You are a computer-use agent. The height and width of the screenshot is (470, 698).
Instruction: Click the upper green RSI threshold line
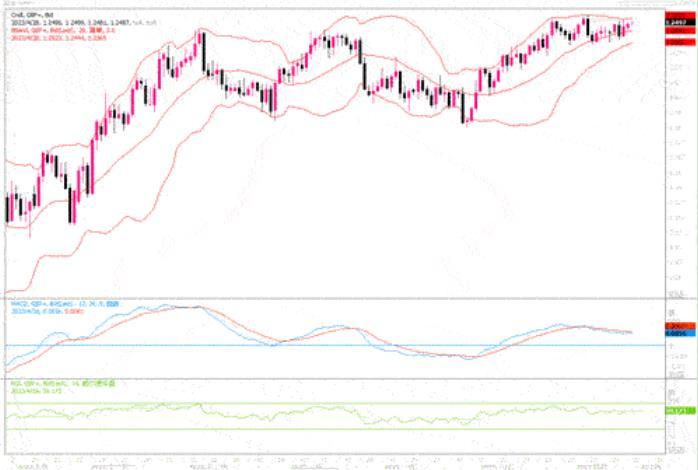point(335,403)
